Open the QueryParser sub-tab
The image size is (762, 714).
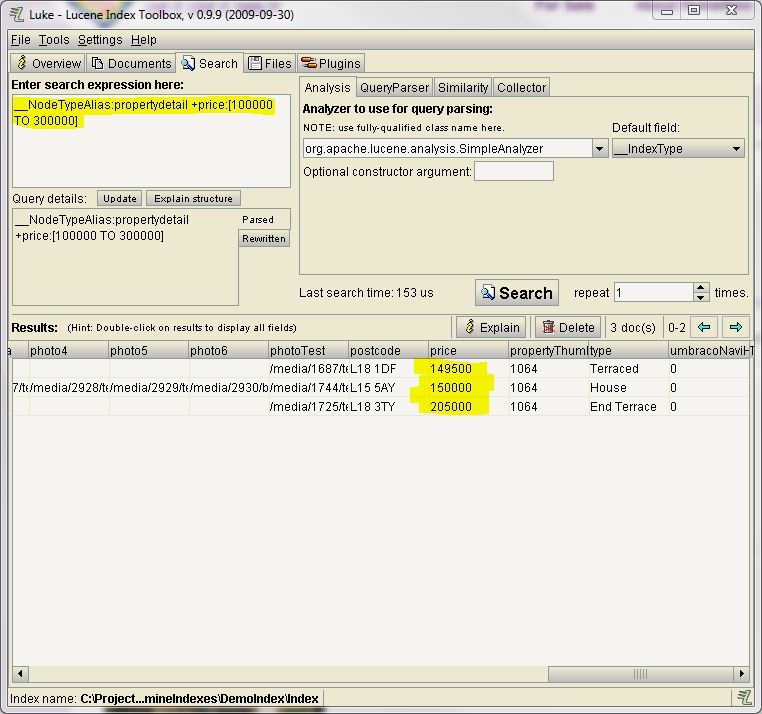pos(395,87)
